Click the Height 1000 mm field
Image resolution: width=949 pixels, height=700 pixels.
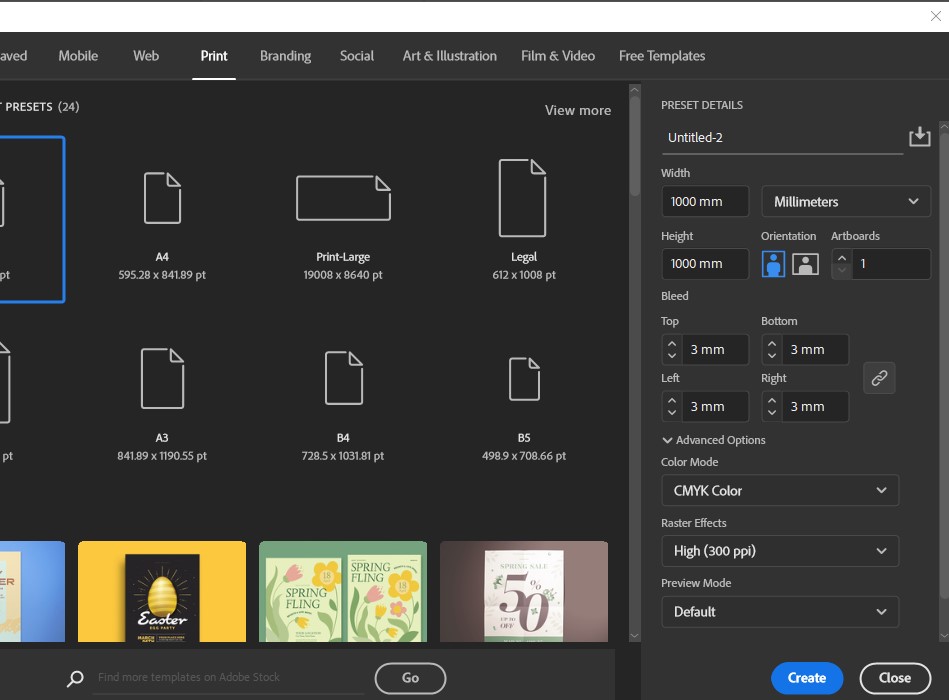(705, 264)
